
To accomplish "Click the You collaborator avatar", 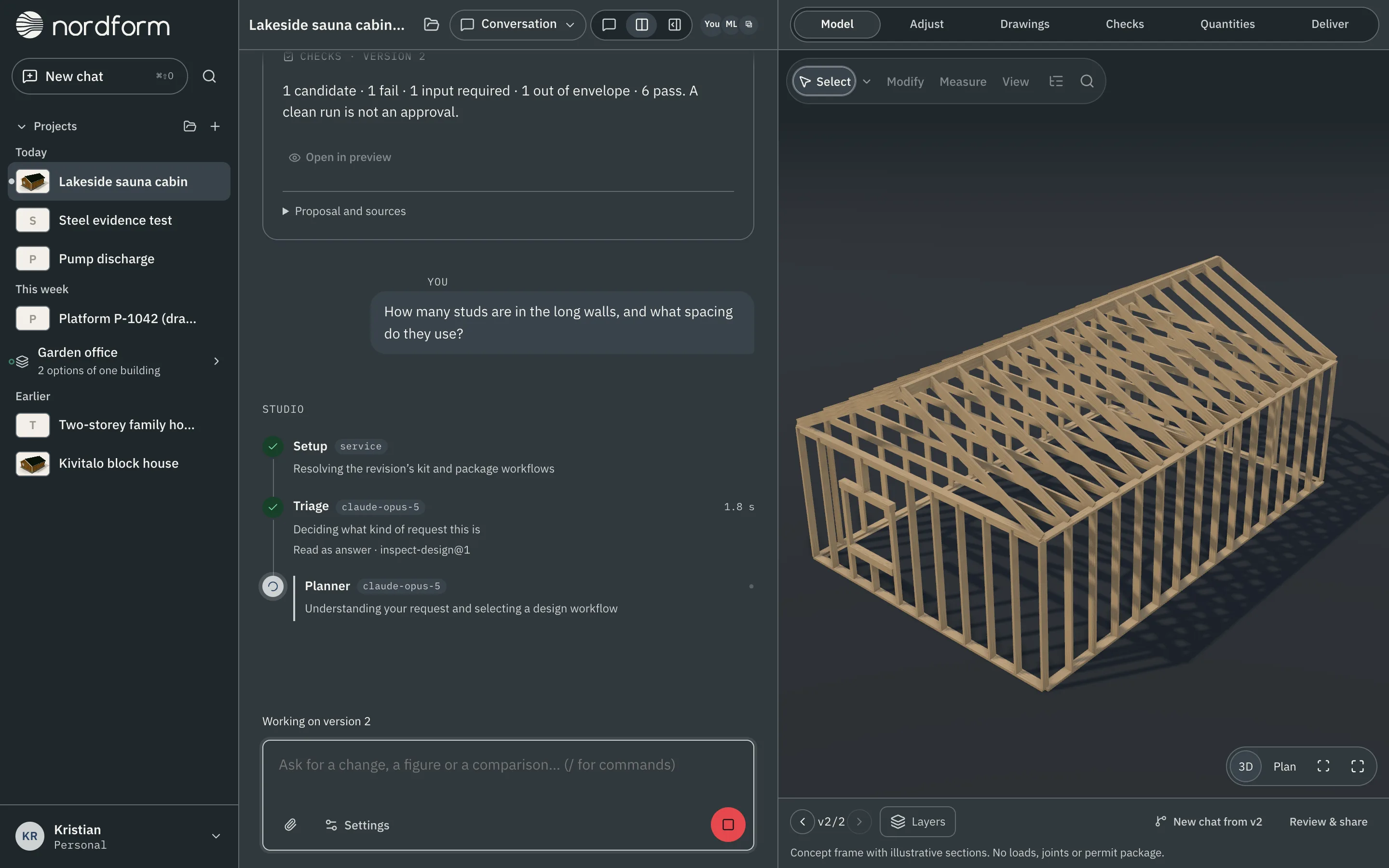I will pyautogui.click(x=712, y=24).
